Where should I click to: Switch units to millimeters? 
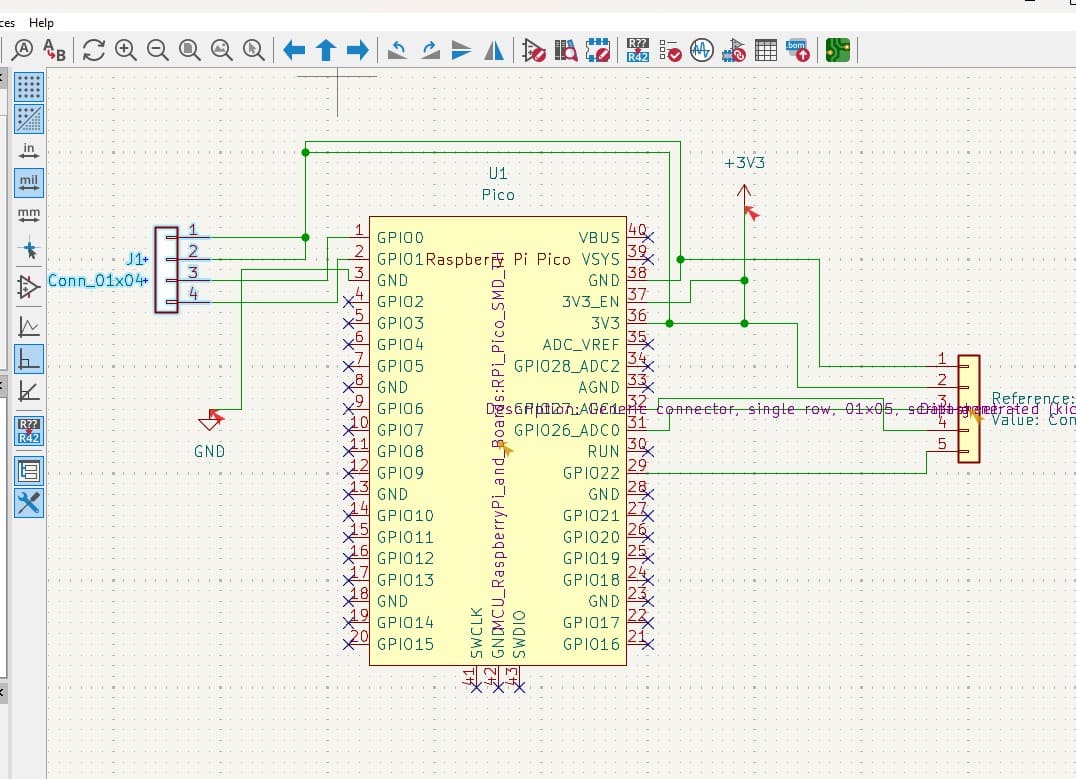click(29, 215)
